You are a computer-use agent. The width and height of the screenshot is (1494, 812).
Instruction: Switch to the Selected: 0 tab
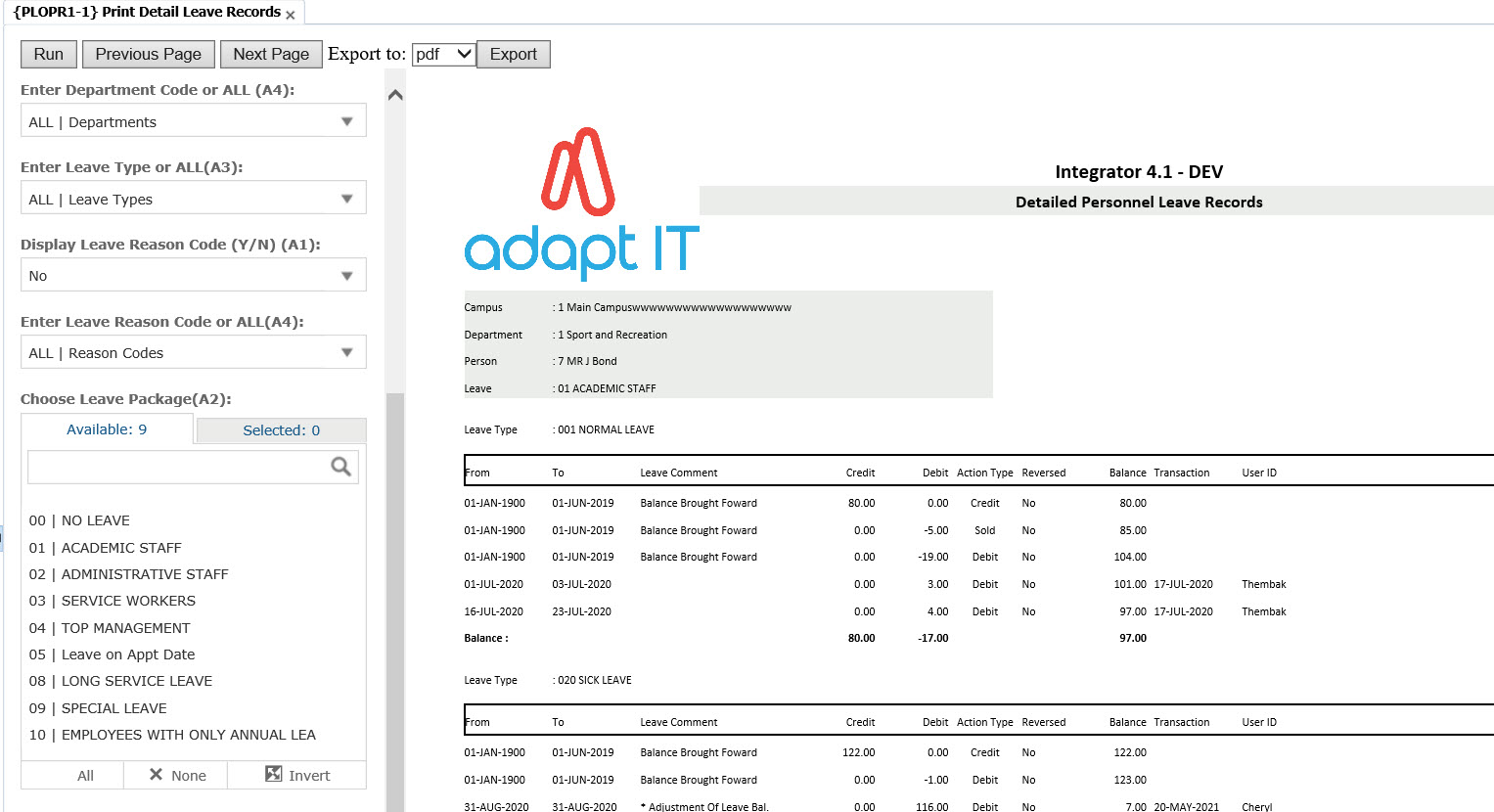click(281, 430)
